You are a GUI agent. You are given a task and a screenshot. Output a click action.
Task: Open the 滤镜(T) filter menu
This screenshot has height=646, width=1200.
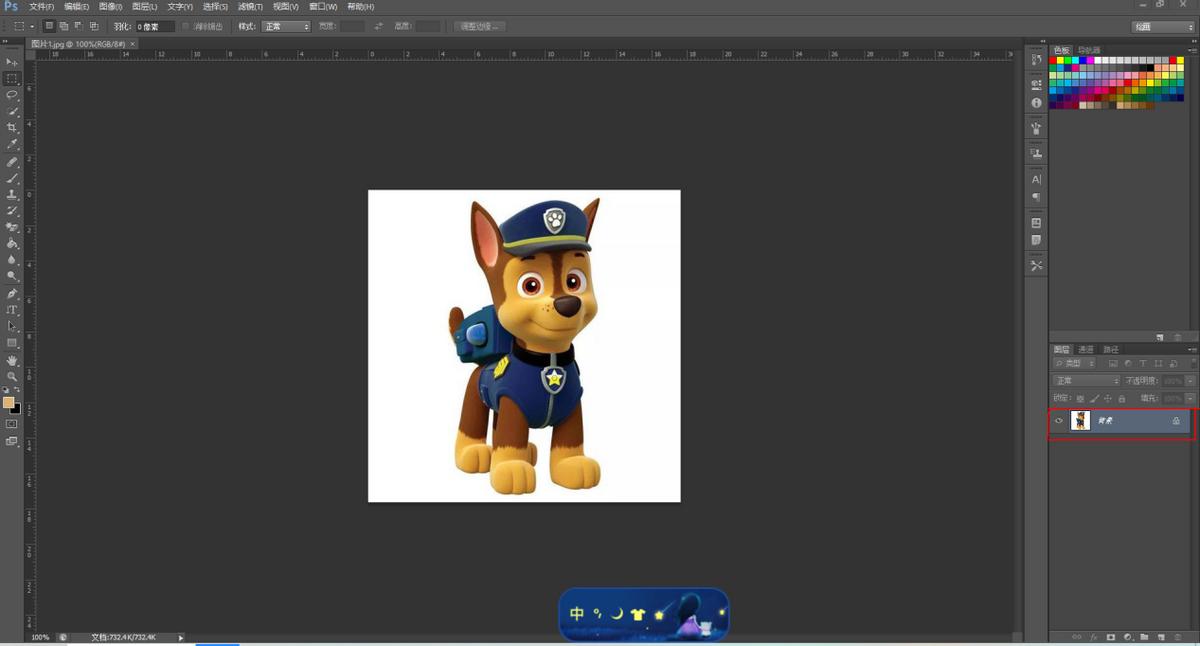[250, 7]
